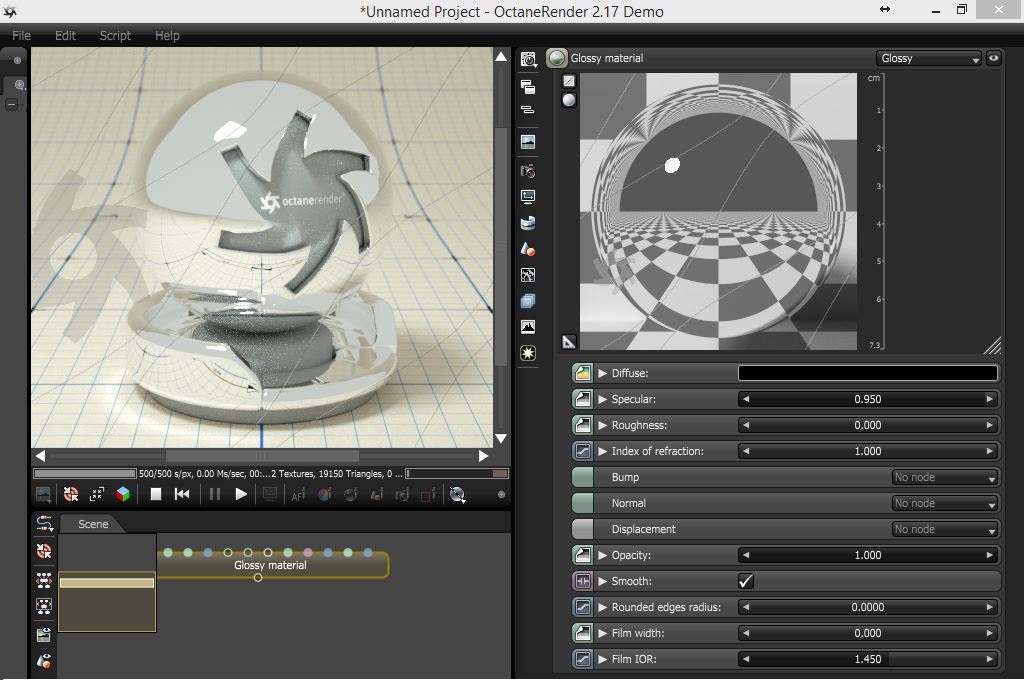Toggle the small lock dot right of render toolbar

501,494
